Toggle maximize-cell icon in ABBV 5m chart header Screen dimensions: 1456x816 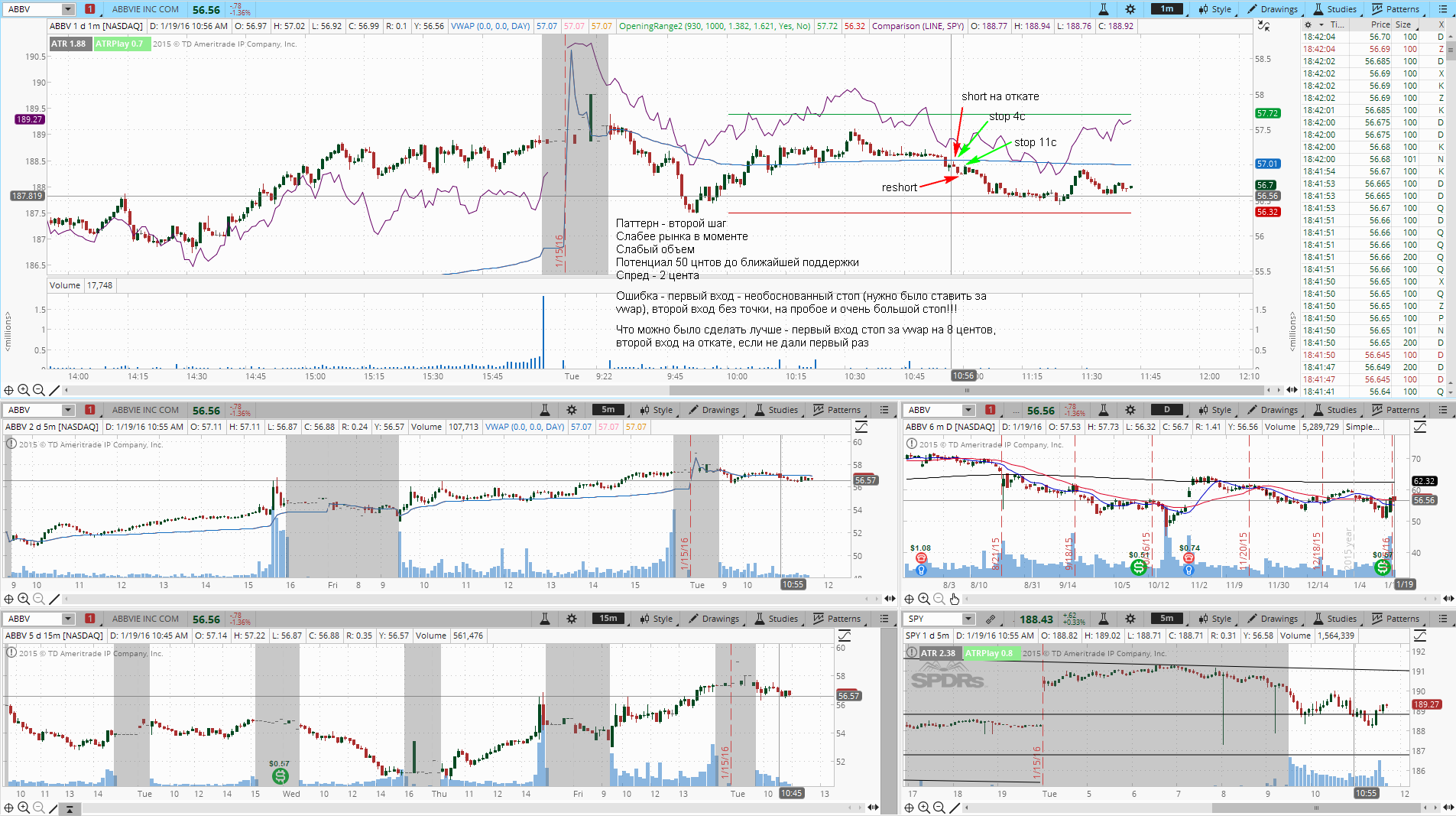(x=861, y=427)
